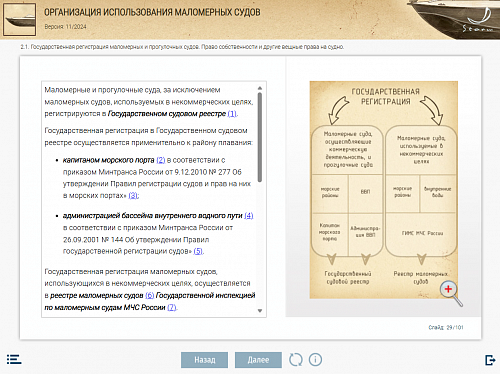Click the 'Версия: 11/2024' label
This screenshot has height=374, width=500.
[x=65, y=27]
